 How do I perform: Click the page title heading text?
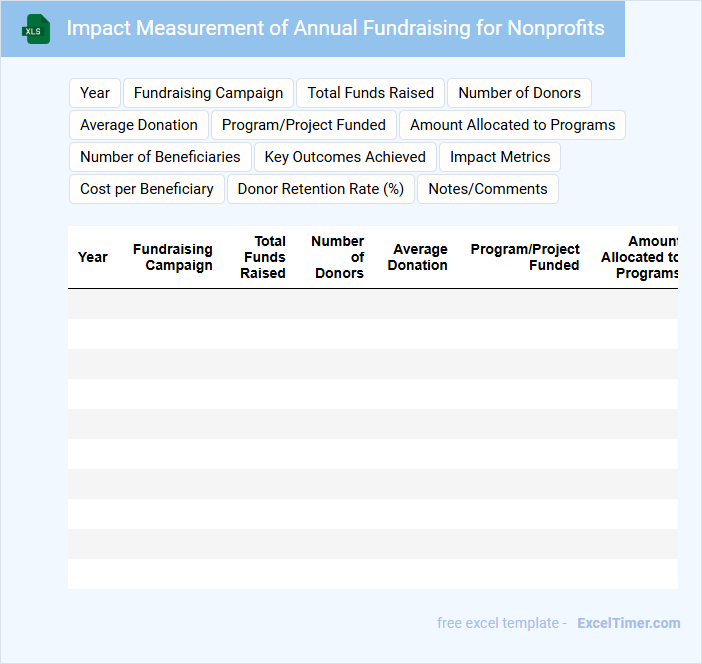(x=335, y=28)
